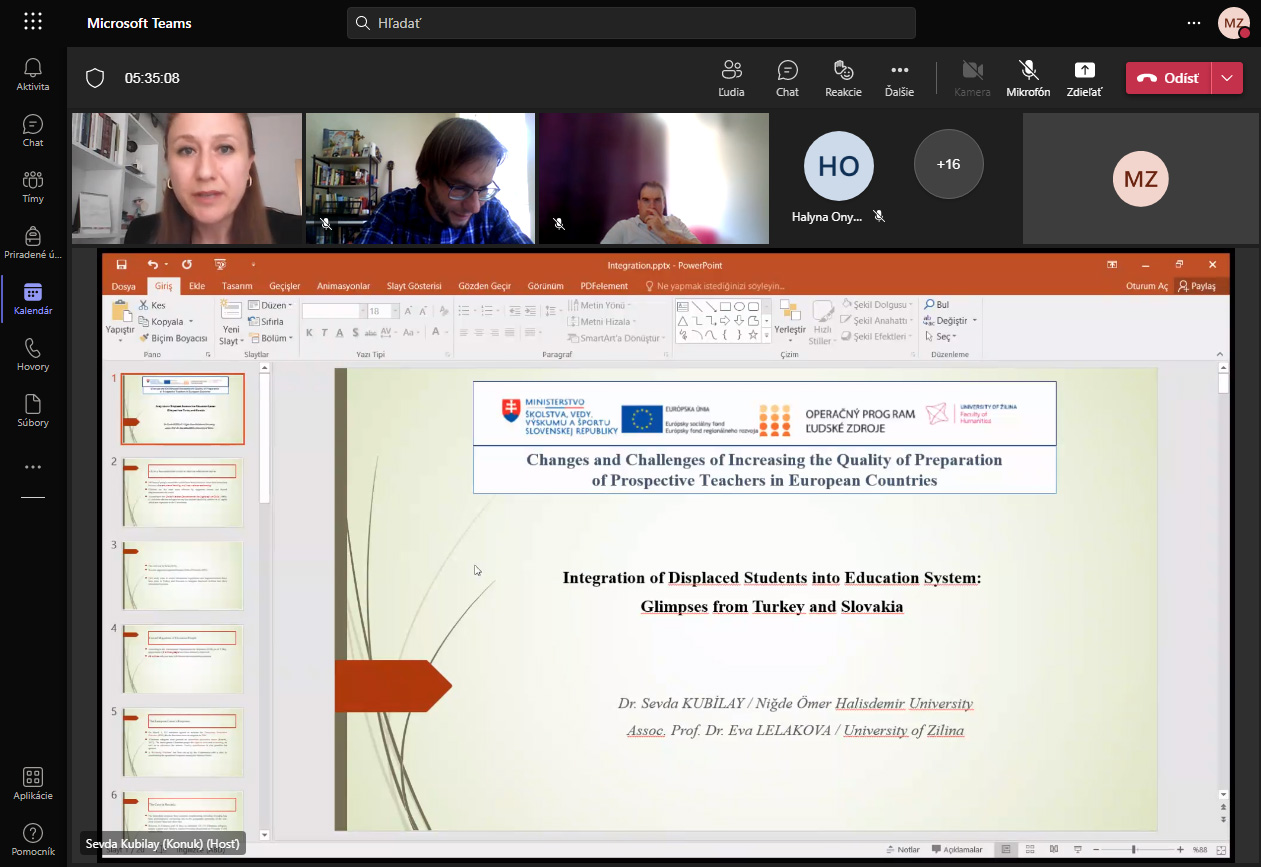Toggle the meeting Chat panel

(x=787, y=77)
